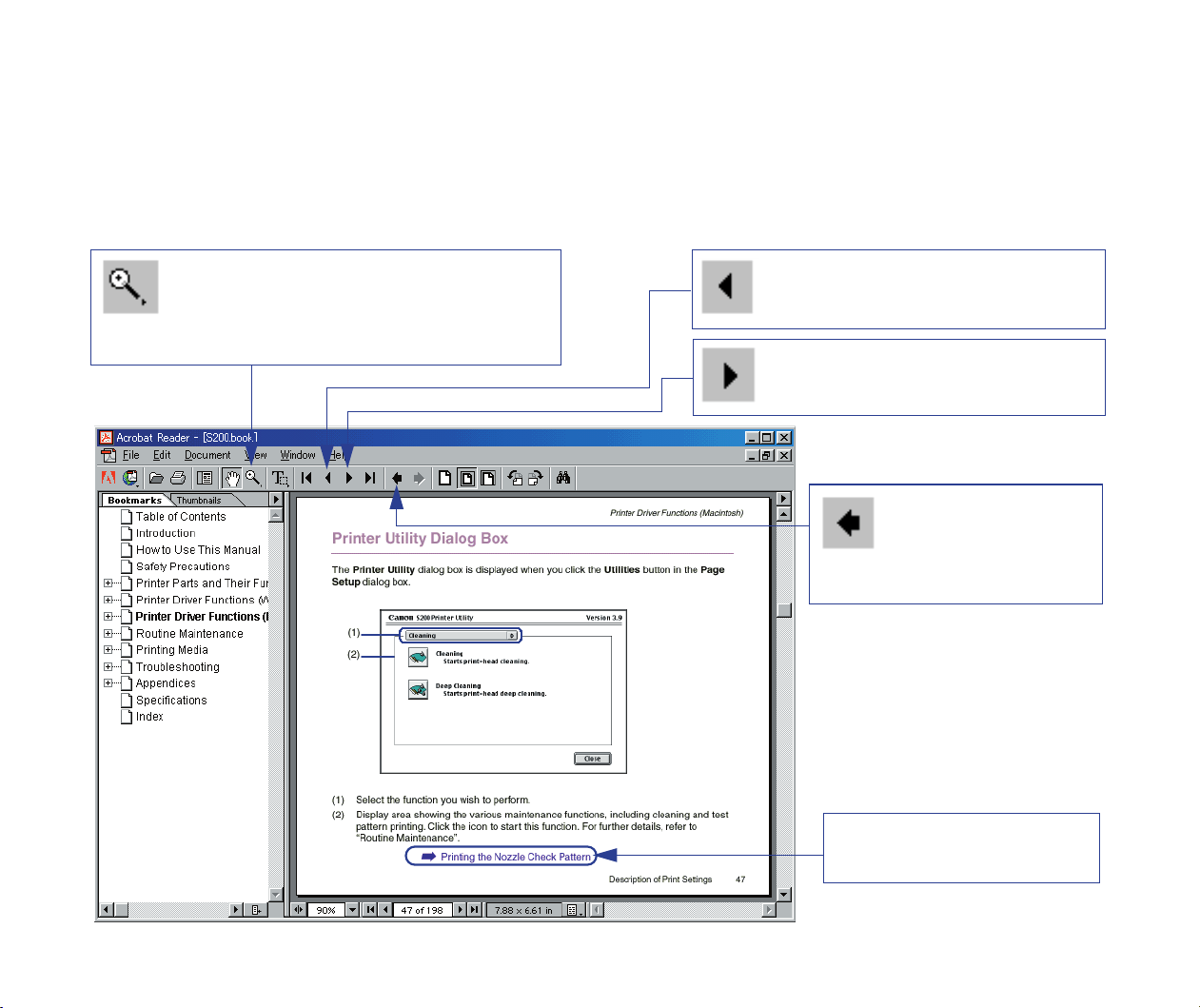Select the Zoom In magnifier tool
Screen dimensions: 1200x1008
[253, 478]
